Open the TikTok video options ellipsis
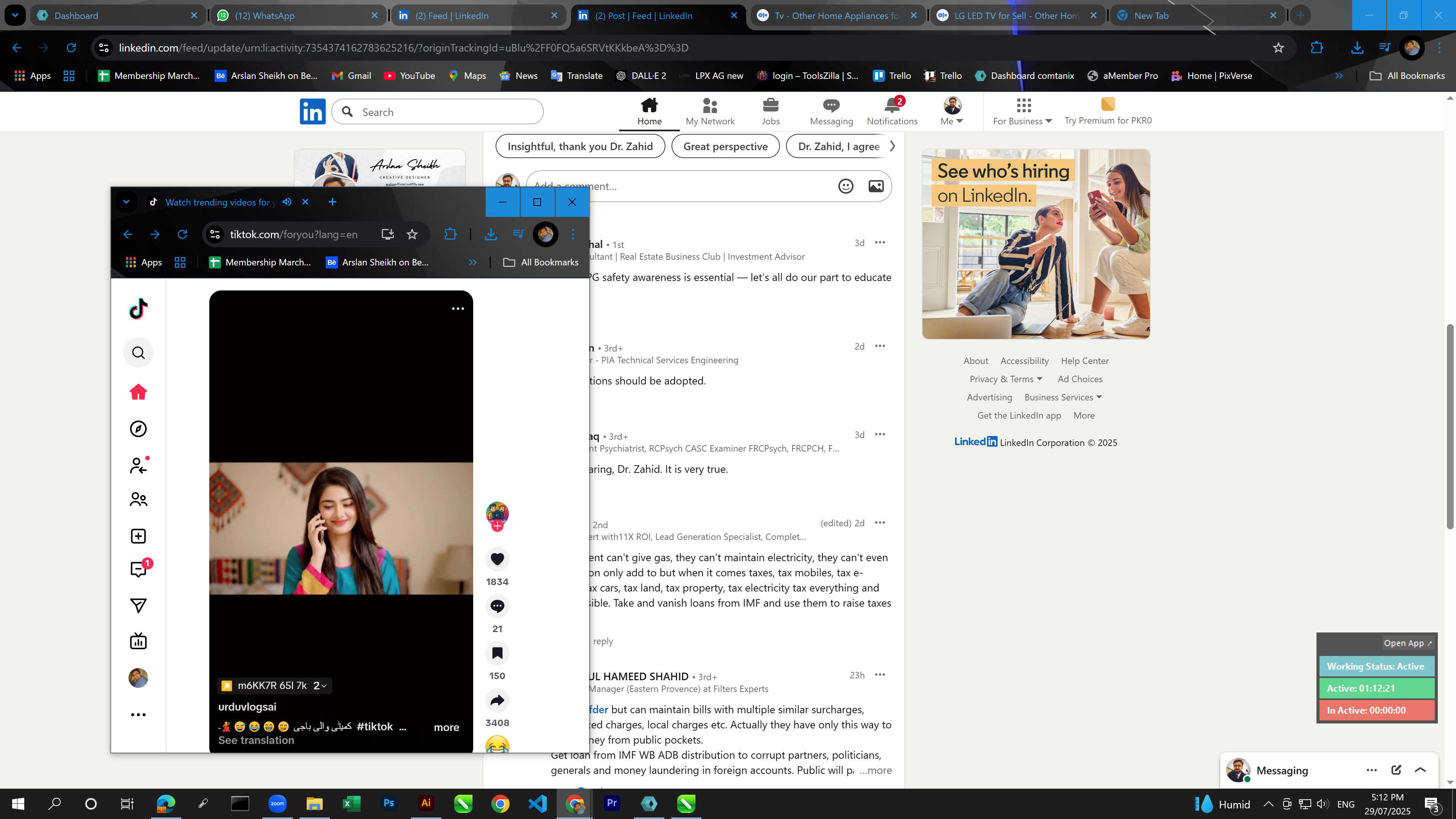 pyautogui.click(x=458, y=309)
